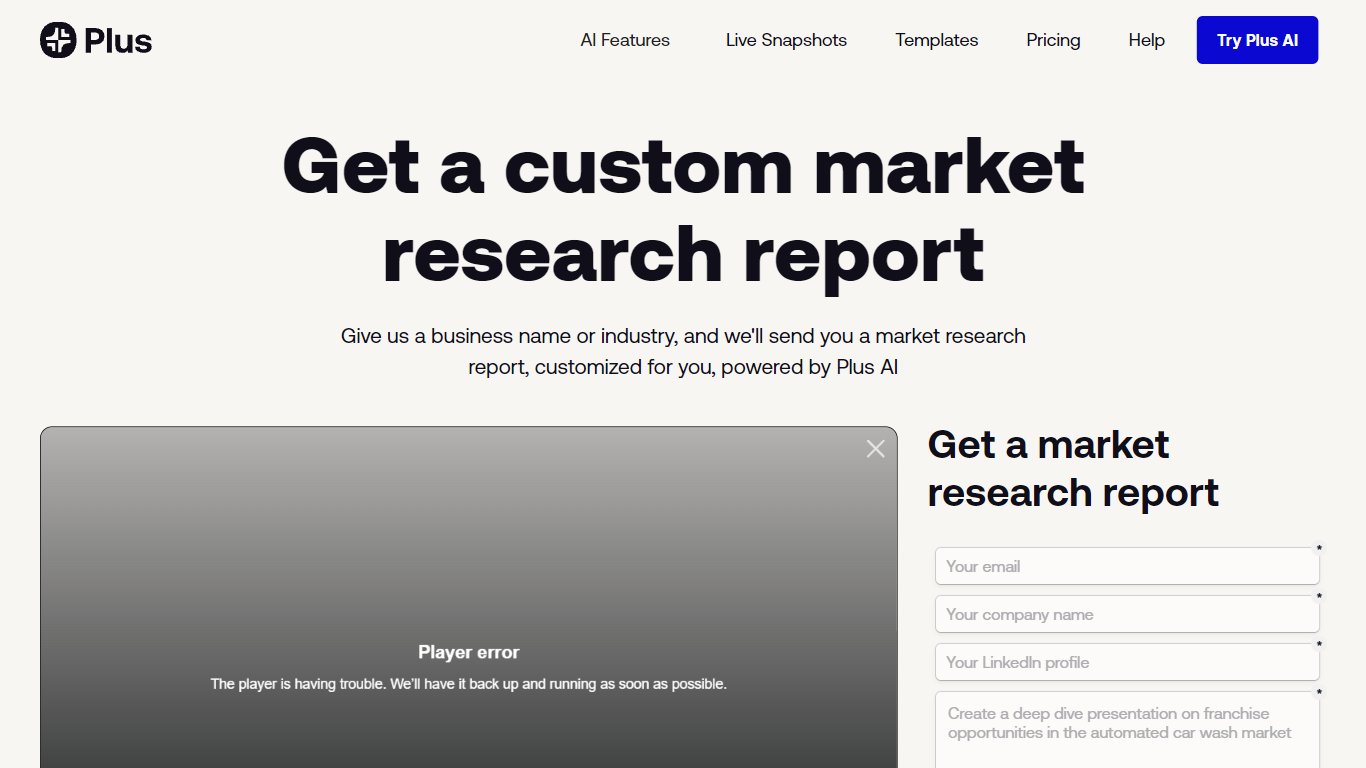Select the Your LinkedIn profile field
Image resolution: width=1366 pixels, height=768 pixels.
click(1127, 662)
